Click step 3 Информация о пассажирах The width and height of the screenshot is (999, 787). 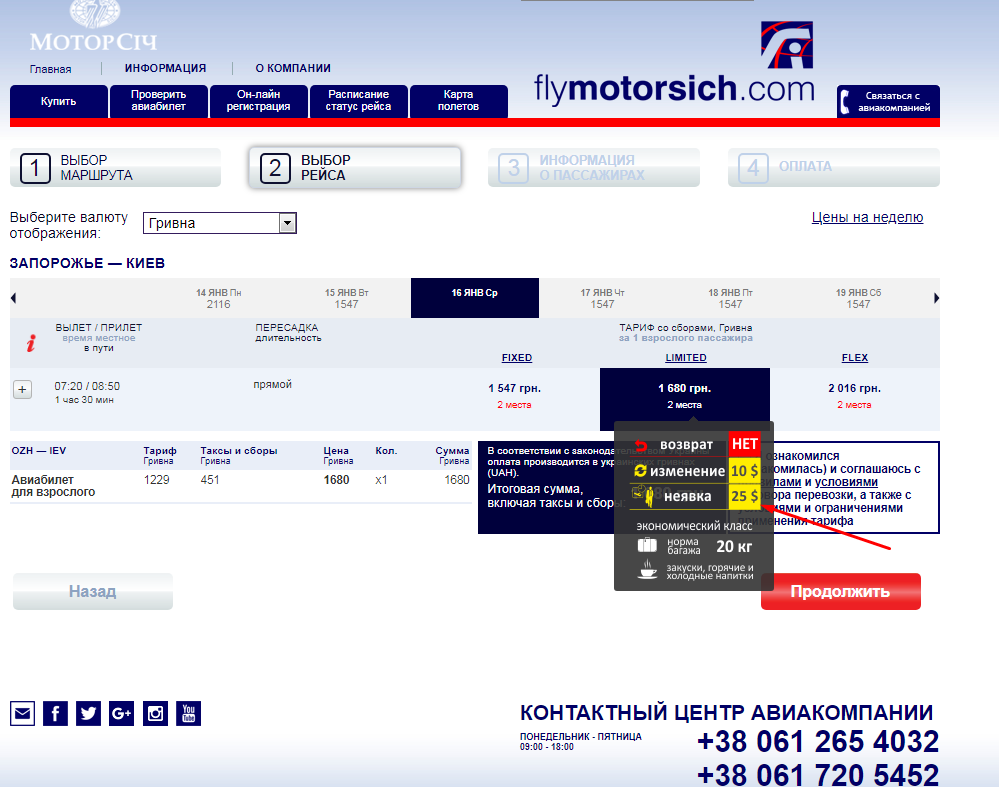[594, 168]
